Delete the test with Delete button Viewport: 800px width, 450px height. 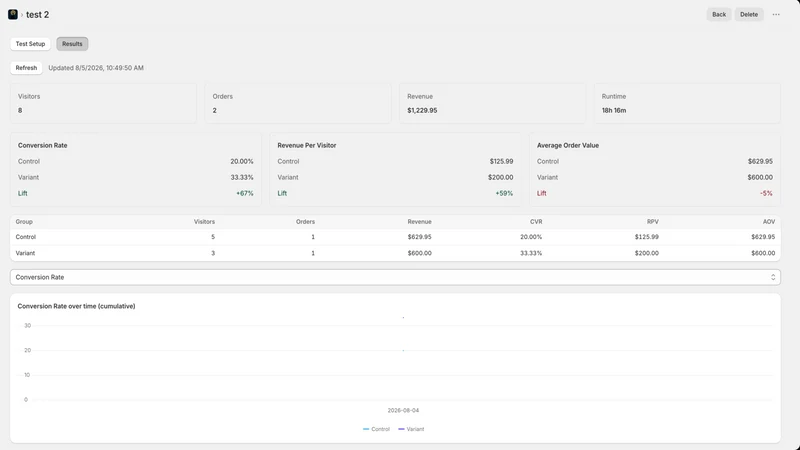pos(749,14)
